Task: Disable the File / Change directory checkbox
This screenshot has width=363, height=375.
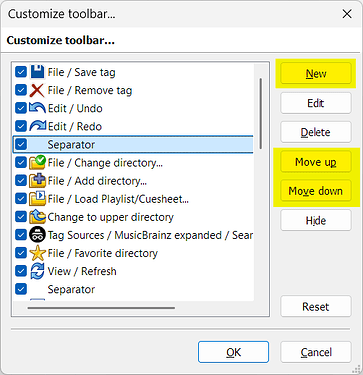Action: click(x=21, y=162)
